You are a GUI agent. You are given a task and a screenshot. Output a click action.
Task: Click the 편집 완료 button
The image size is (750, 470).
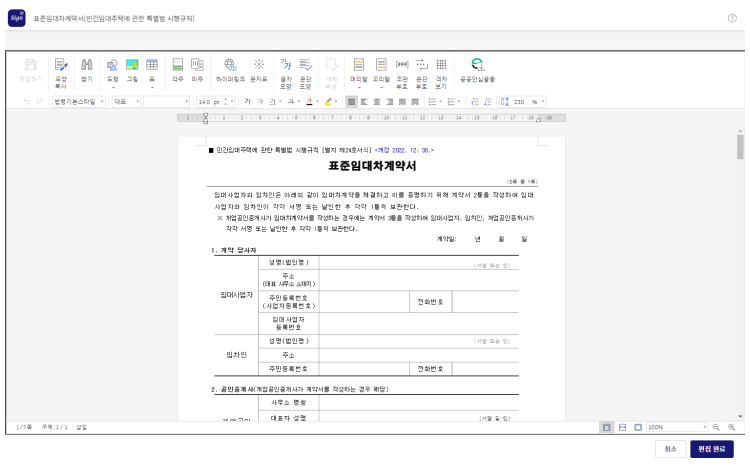(712, 449)
